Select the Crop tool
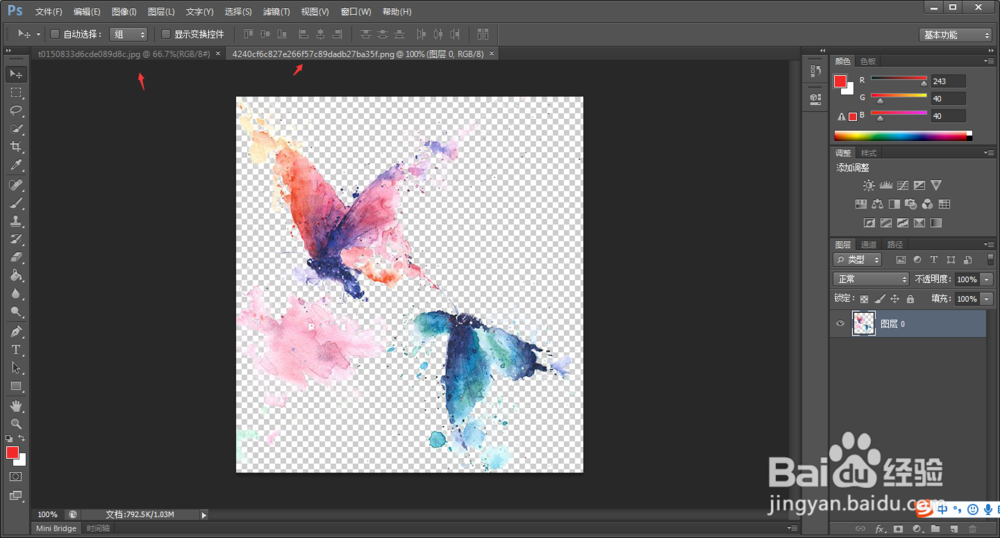The height and width of the screenshot is (538, 1000). pos(16,147)
